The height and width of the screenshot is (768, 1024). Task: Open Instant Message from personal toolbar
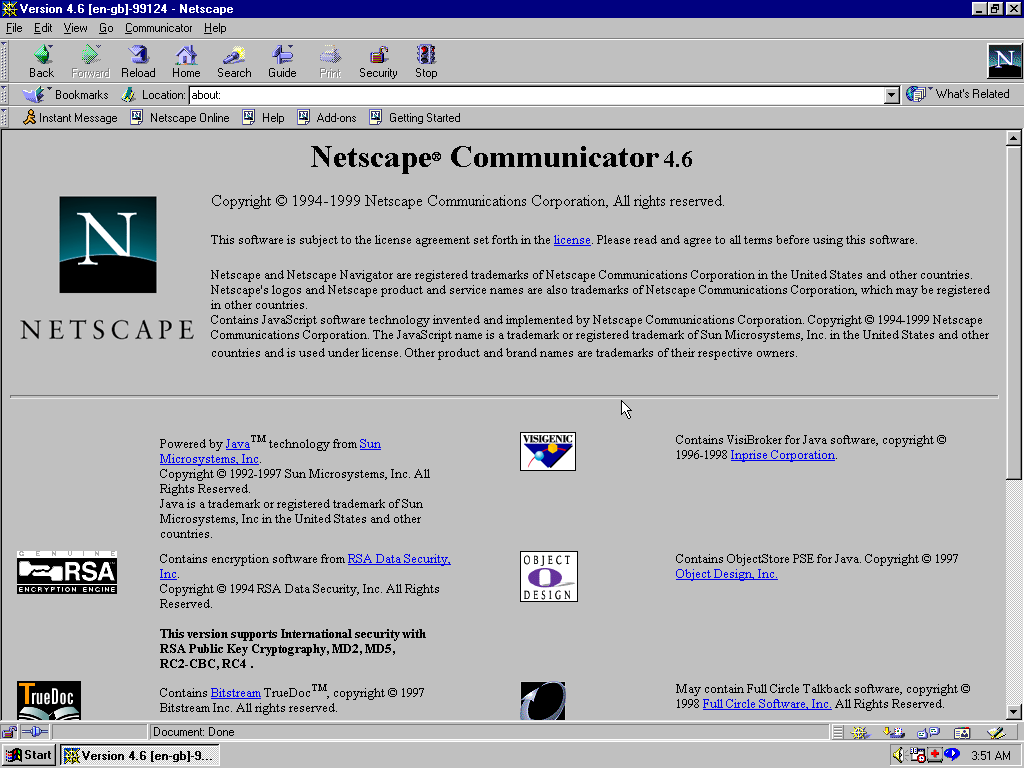click(70, 118)
